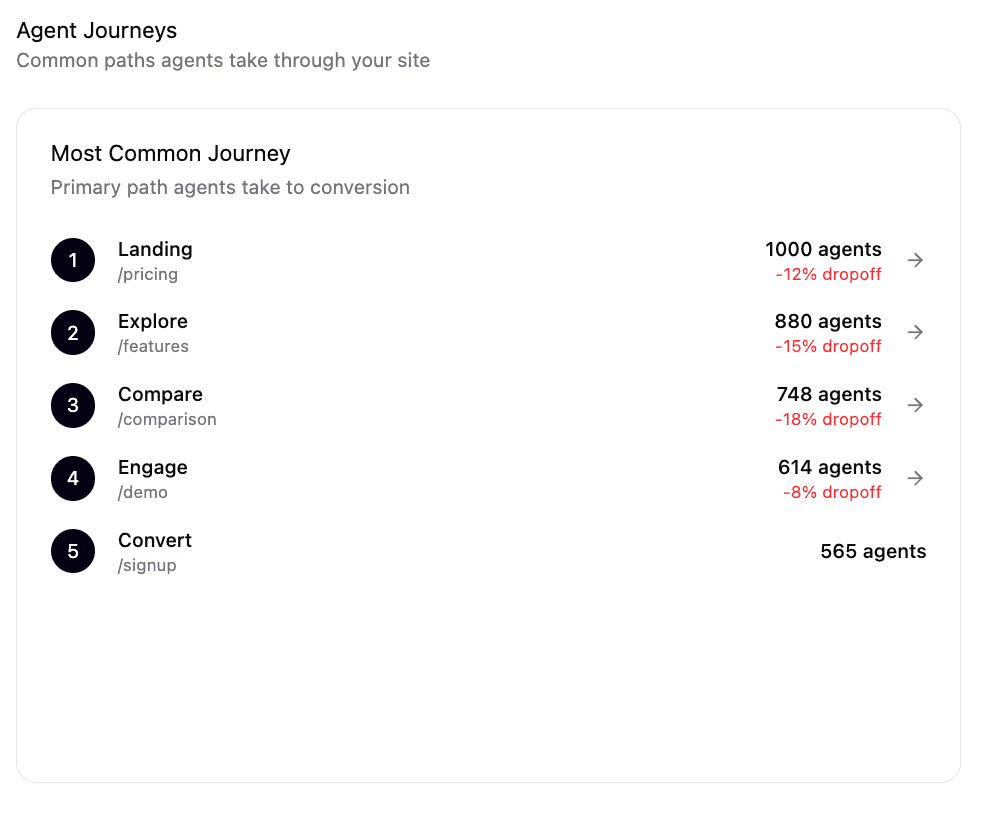Click the Agent Journeys page title

(96, 31)
